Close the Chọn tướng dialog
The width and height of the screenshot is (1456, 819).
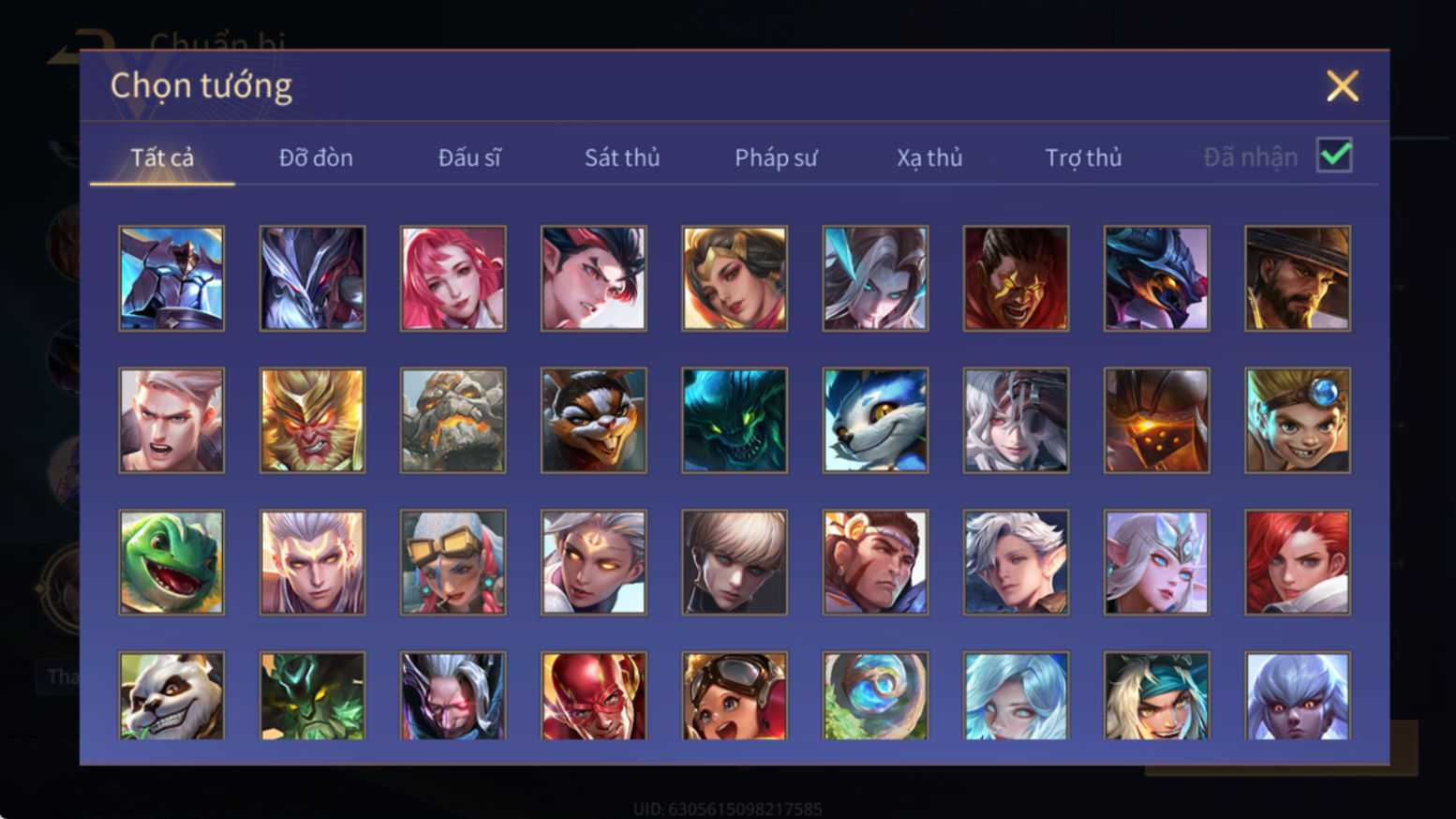pos(1342,86)
